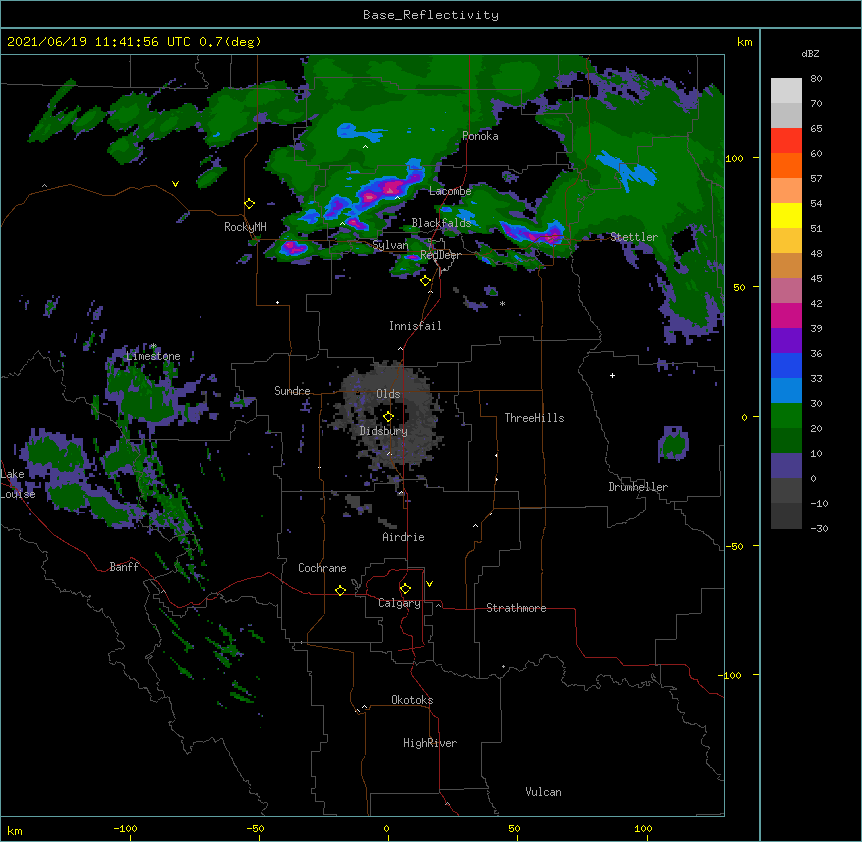This screenshot has width=862, height=842.
Task: Select the RedDeer city label
Action: (x=440, y=255)
